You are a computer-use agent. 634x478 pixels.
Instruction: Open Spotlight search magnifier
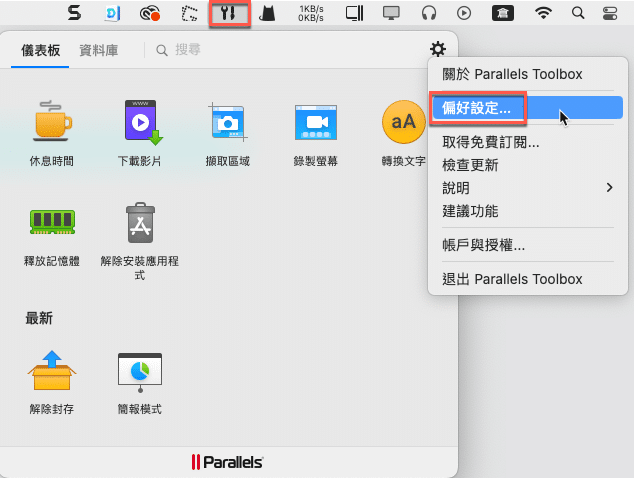(578, 13)
